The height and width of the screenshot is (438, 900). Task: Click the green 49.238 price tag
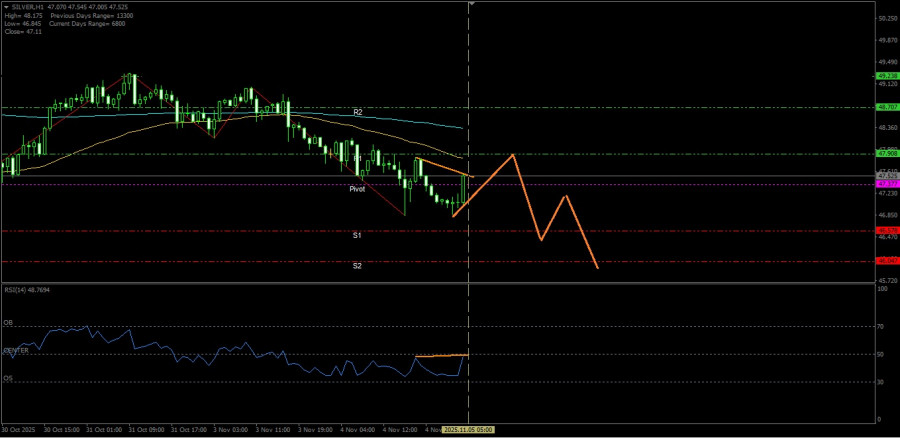tap(886, 75)
